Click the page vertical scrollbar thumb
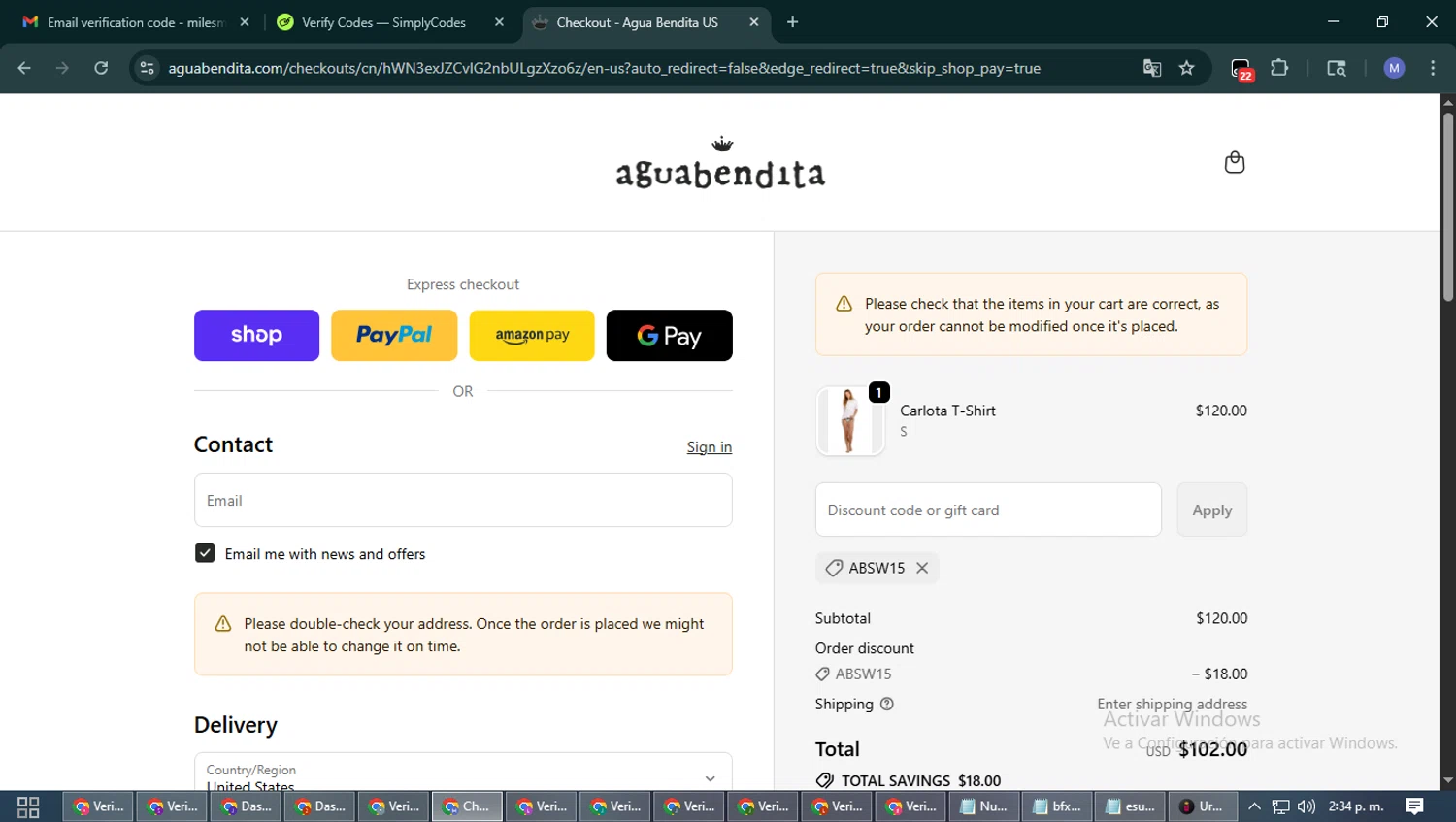This screenshot has height=822, width=1456. (x=1447, y=208)
